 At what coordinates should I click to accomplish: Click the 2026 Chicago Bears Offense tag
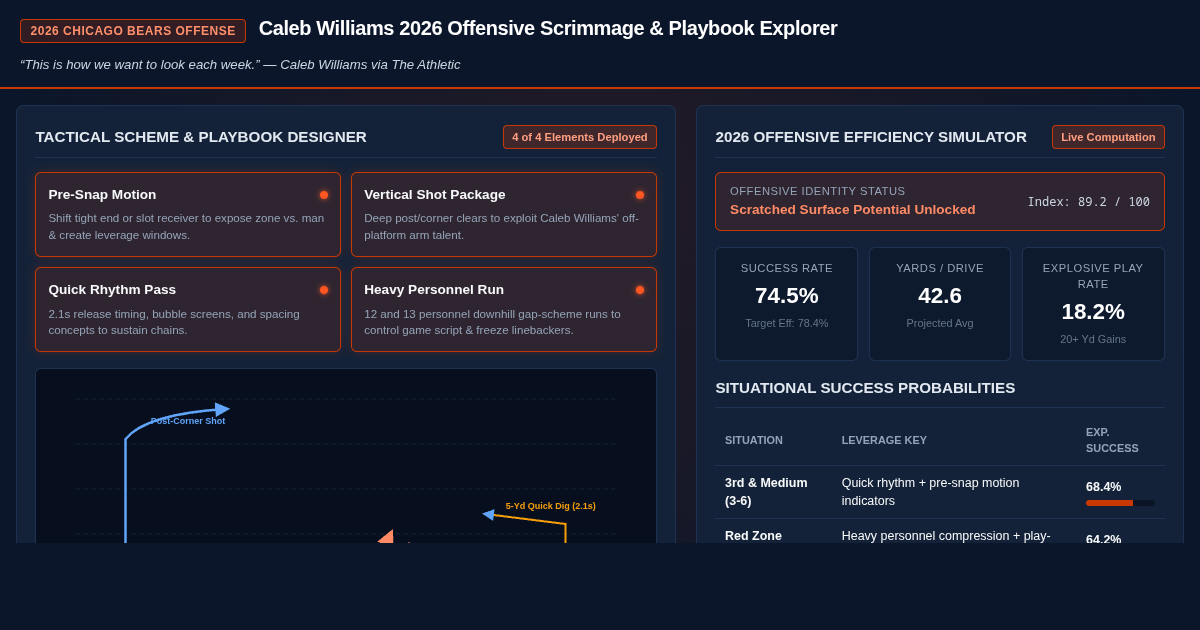coord(133,31)
